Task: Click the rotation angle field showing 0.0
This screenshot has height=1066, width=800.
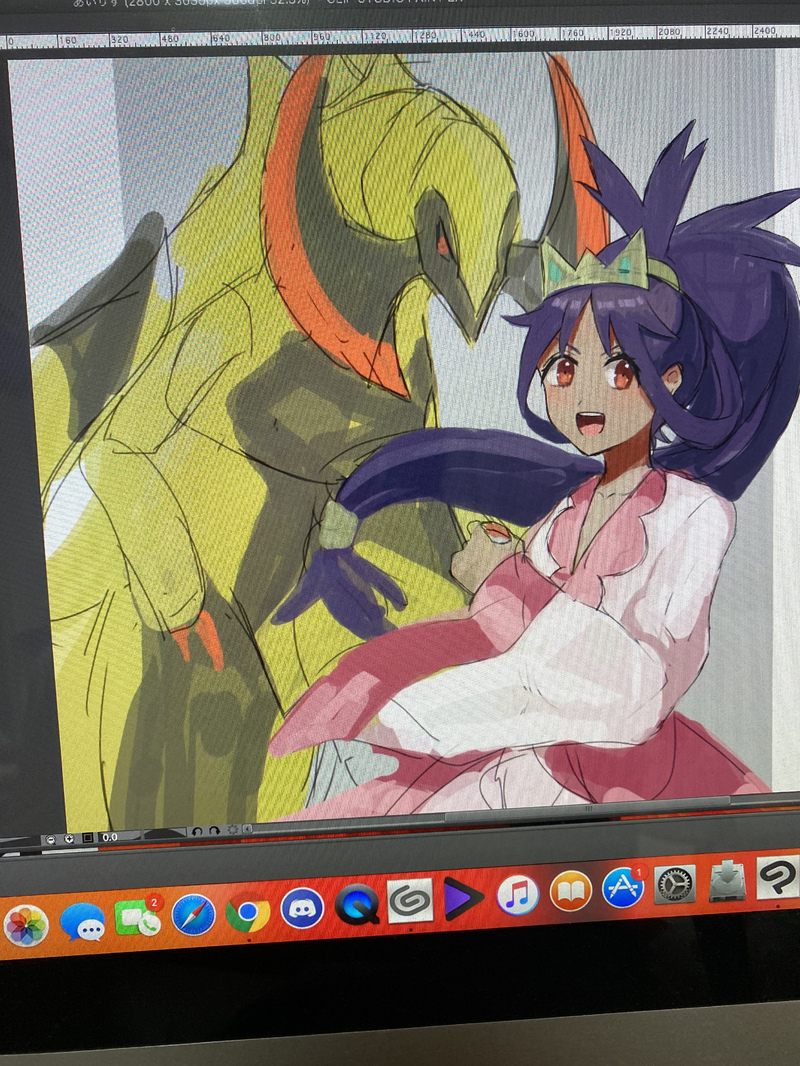Action: 119,837
